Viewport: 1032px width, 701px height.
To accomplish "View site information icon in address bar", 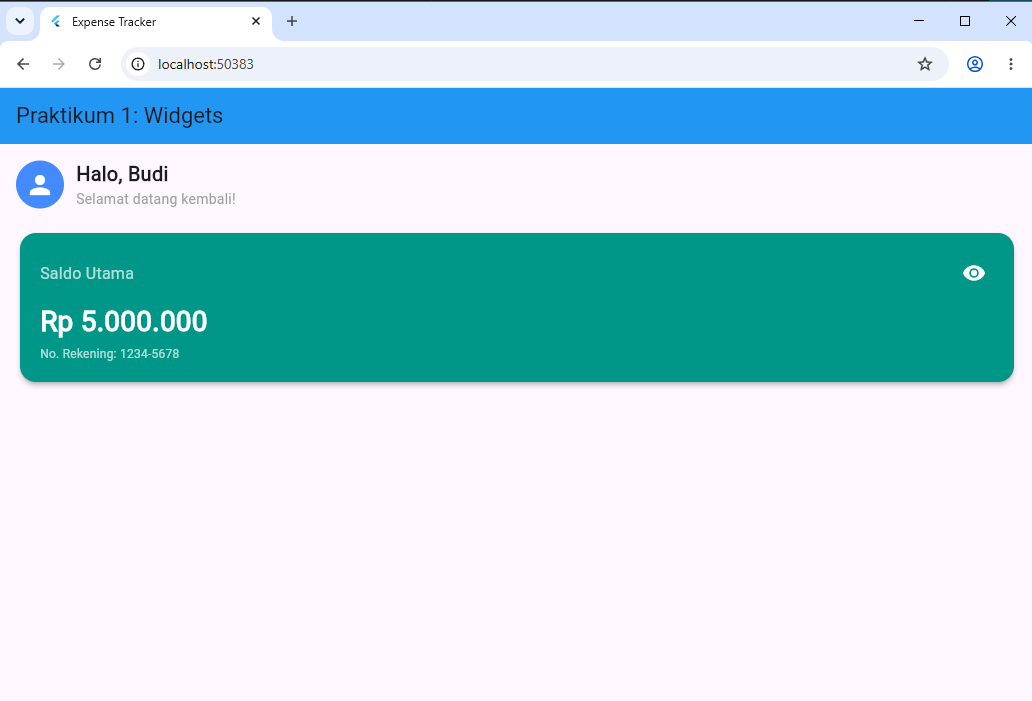I will 138,64.
